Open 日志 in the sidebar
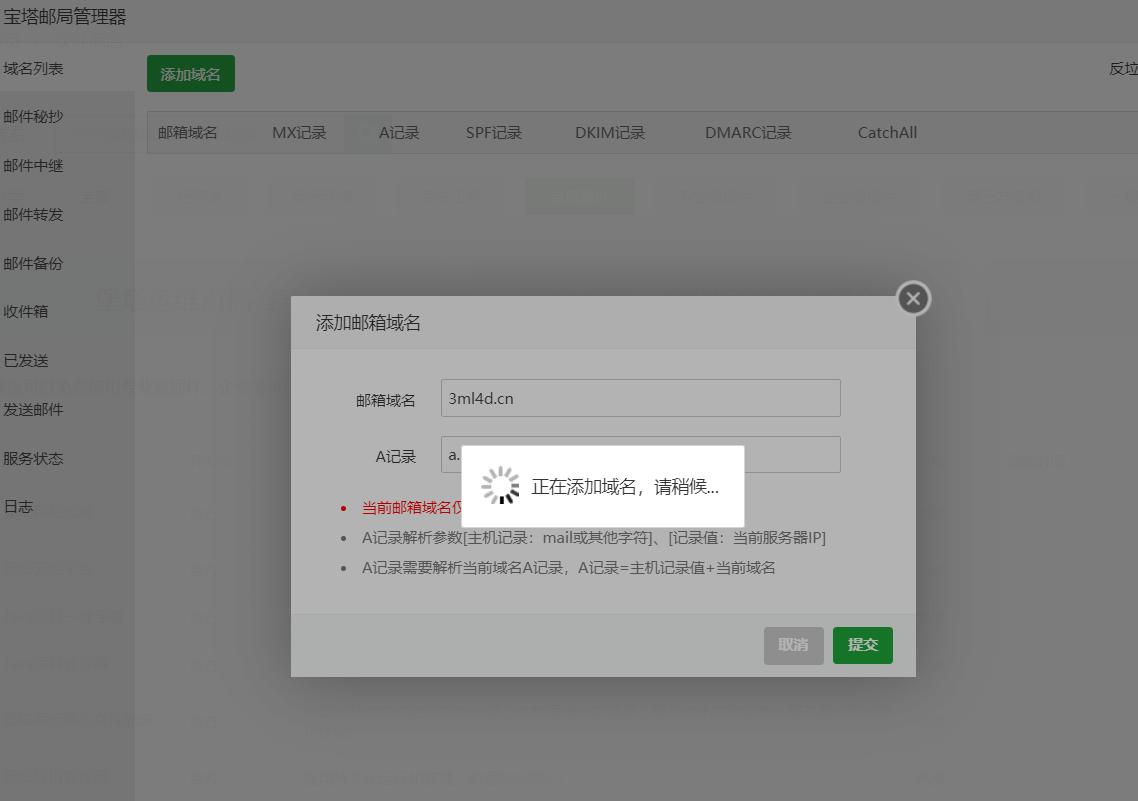Image resolution: width=1138 pixels, height=801 pixels. [19, 506]
